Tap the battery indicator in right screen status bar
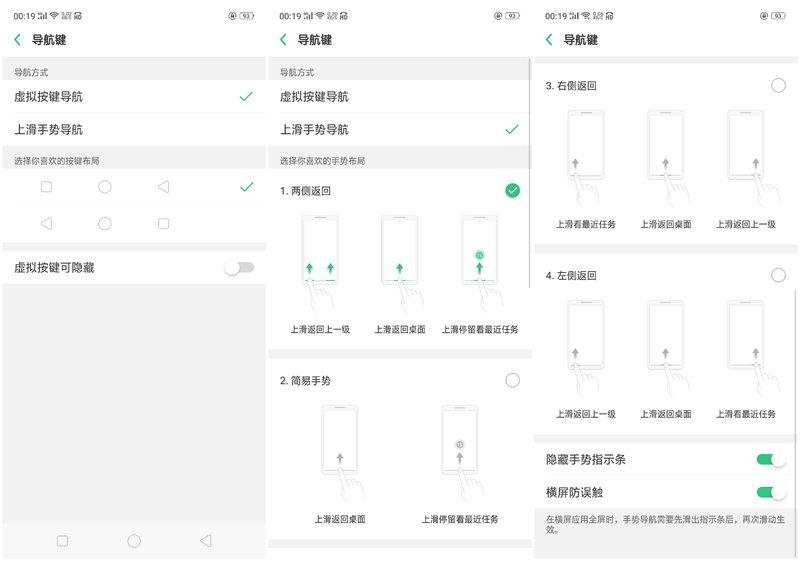 tap(778, 16)
